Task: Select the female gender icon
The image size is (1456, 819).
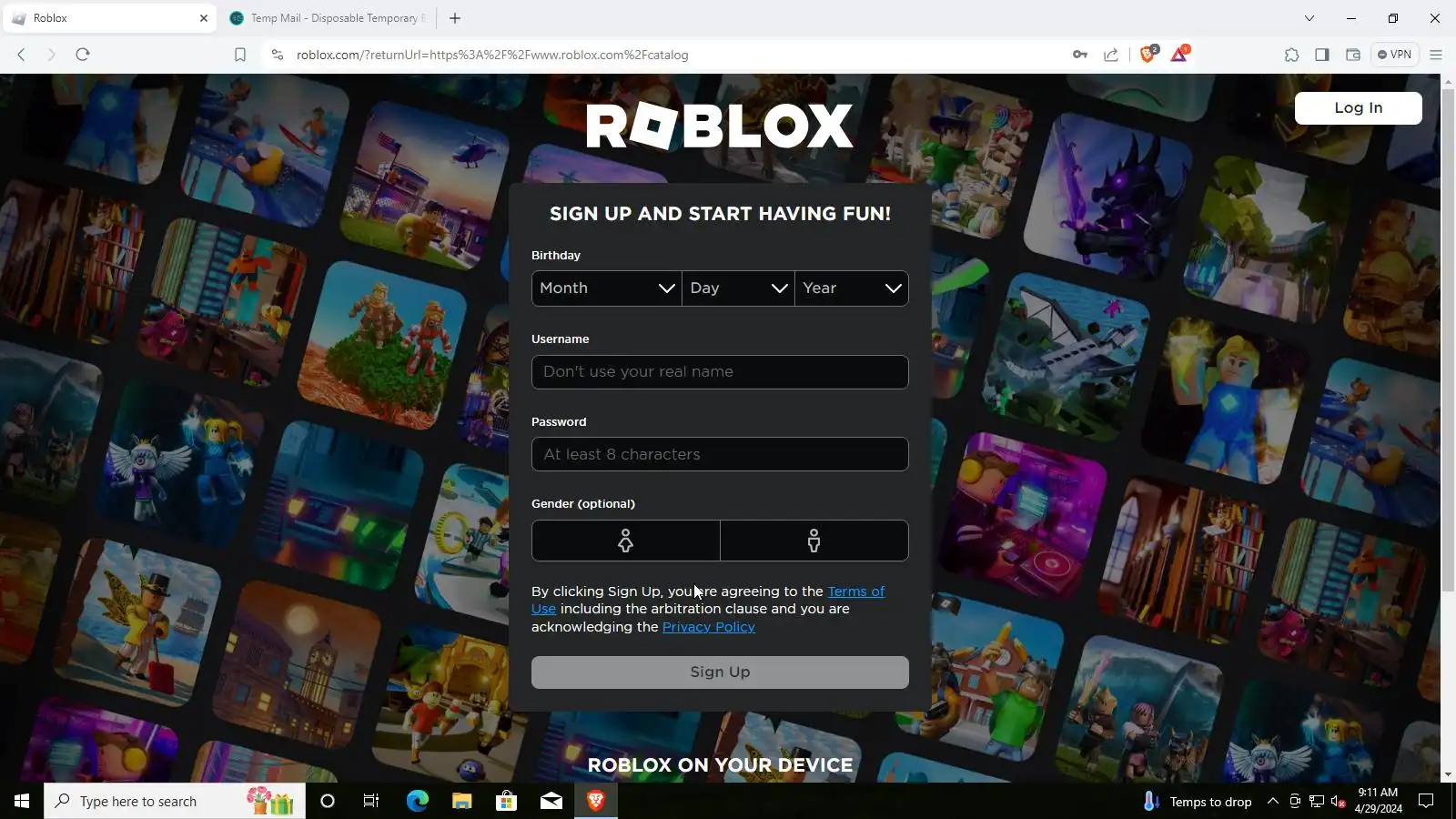Action: 625,541
